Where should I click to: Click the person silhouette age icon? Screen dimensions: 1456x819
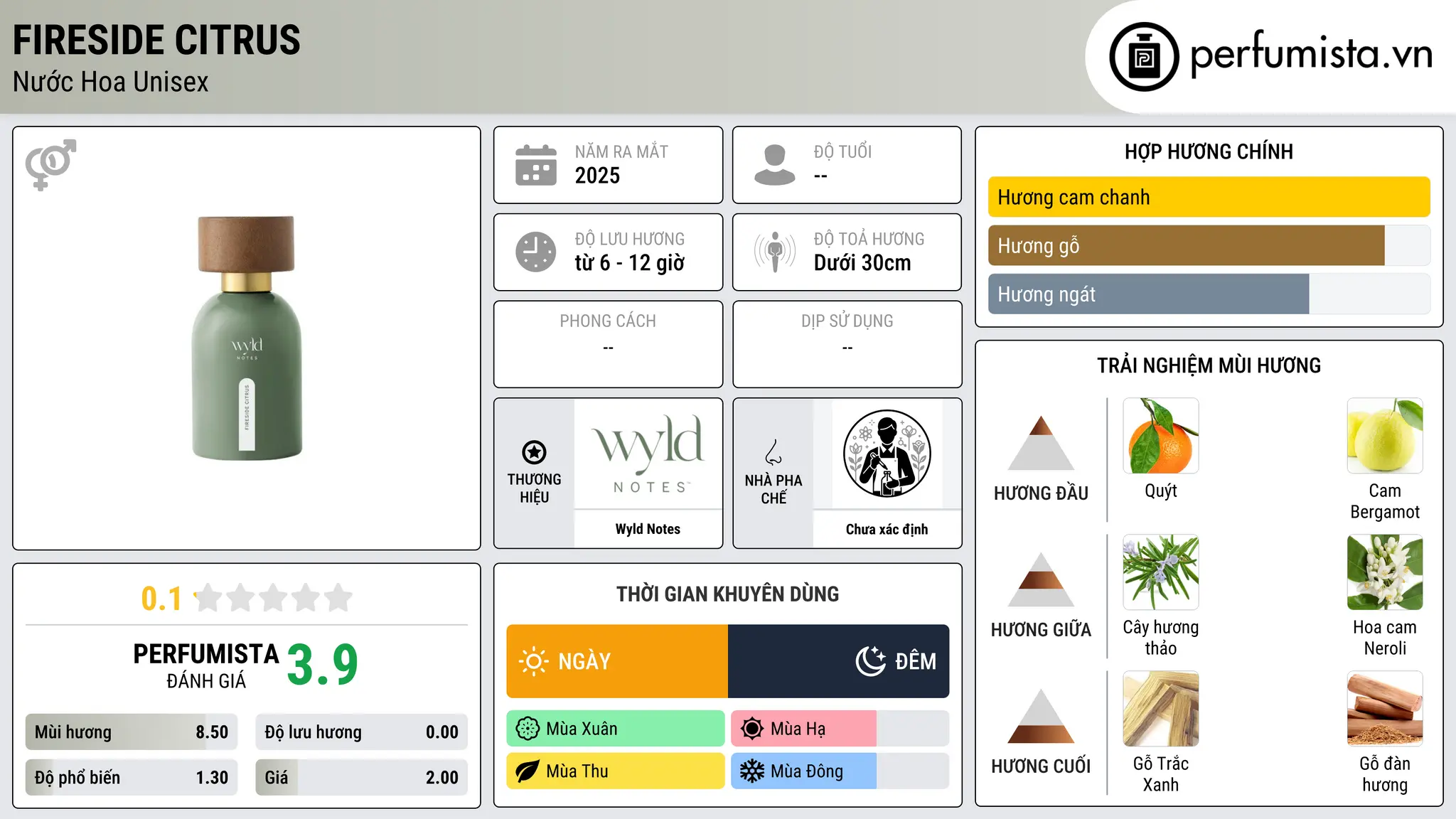click(x=775, y=165)
